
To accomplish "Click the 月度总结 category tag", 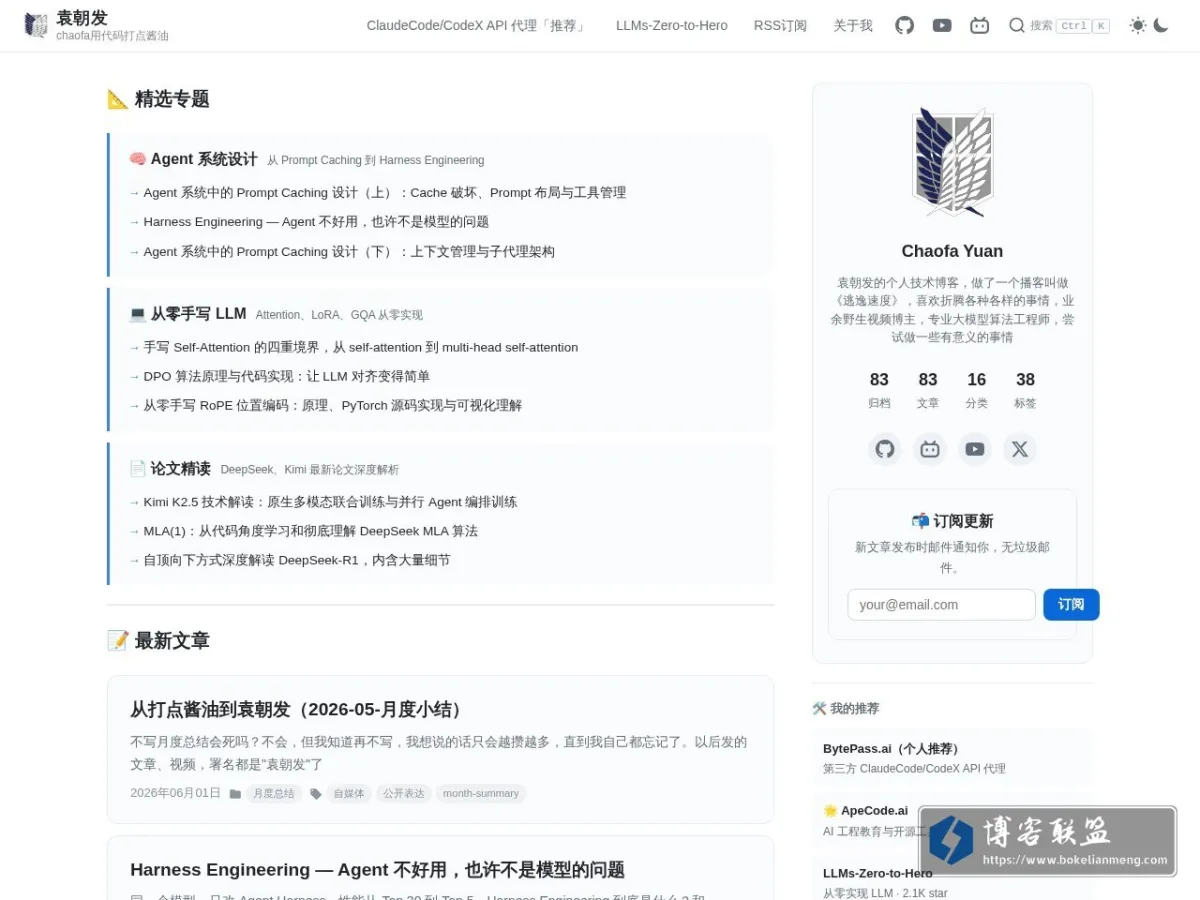I will 274,794.
